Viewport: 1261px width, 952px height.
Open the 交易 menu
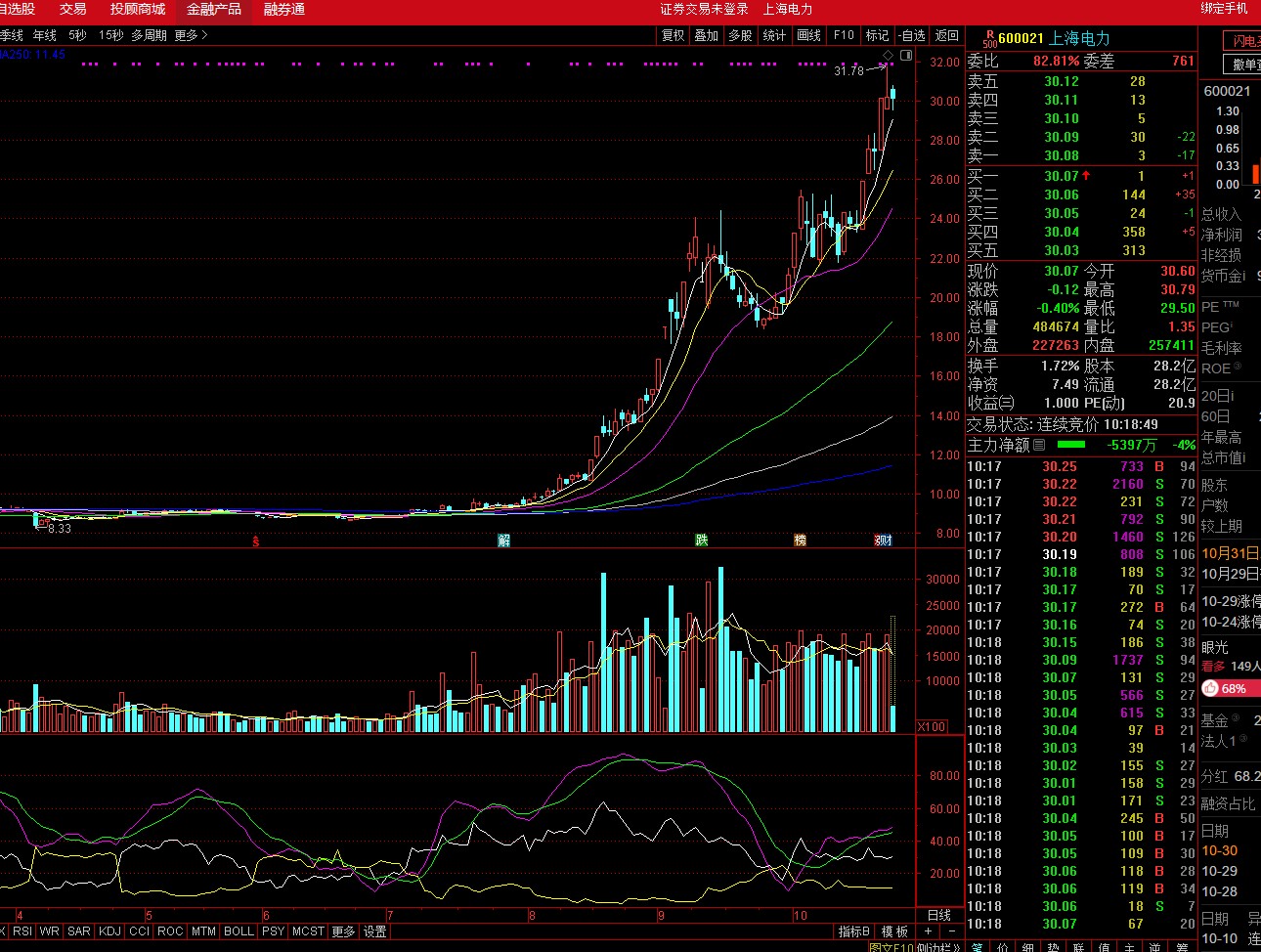(x=73, y=10)
